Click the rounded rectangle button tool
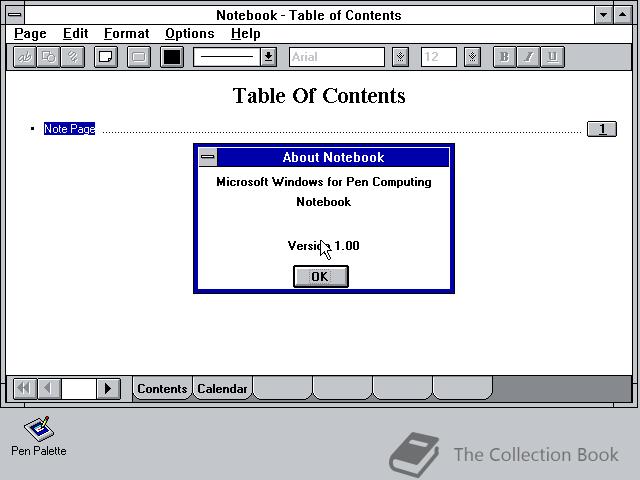 (x=139, y=57)
